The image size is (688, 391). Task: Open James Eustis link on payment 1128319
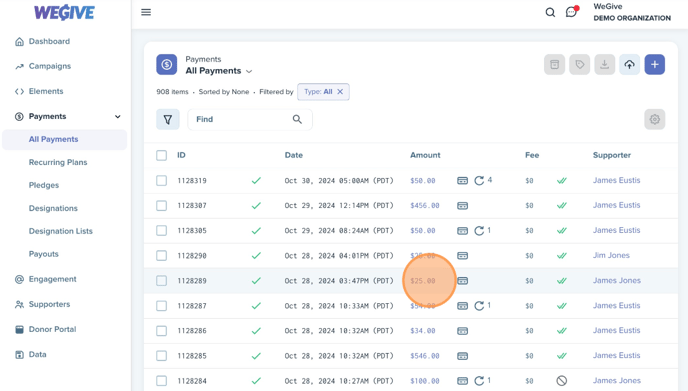(616, 180)
